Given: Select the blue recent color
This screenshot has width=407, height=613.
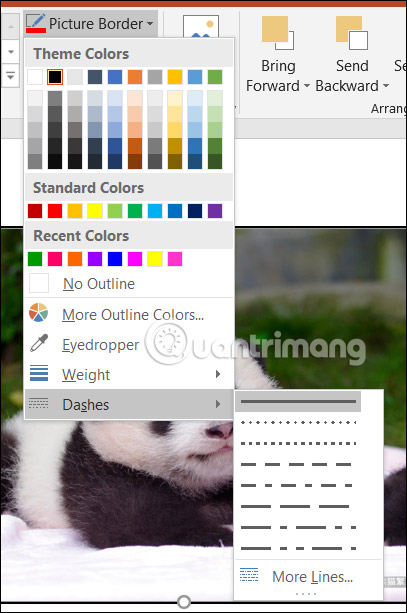Looking at the screenshot, I should click(115, 259).
